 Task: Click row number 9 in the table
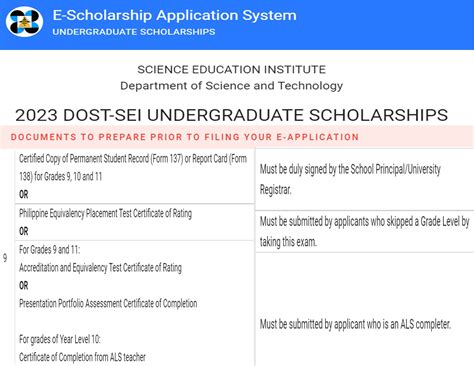tap(5, 258)
